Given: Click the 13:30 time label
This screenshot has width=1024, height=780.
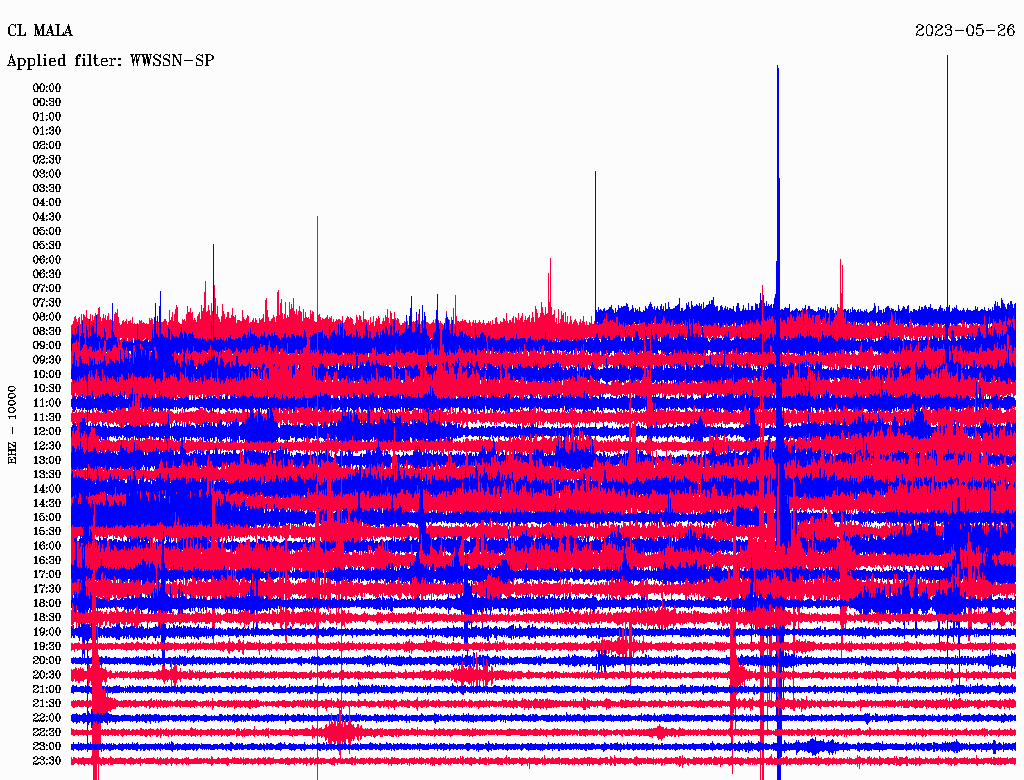Looking at the screenshot, I should click(47, 474).
